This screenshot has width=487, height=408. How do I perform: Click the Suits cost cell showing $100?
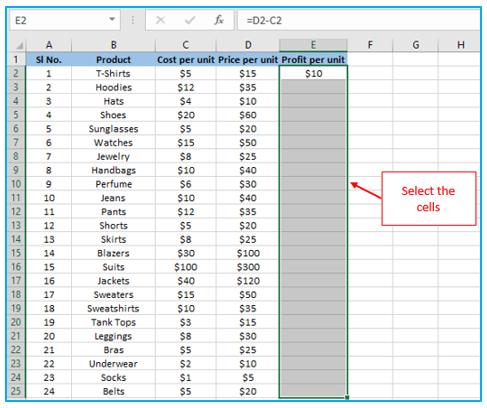[186, 267]
